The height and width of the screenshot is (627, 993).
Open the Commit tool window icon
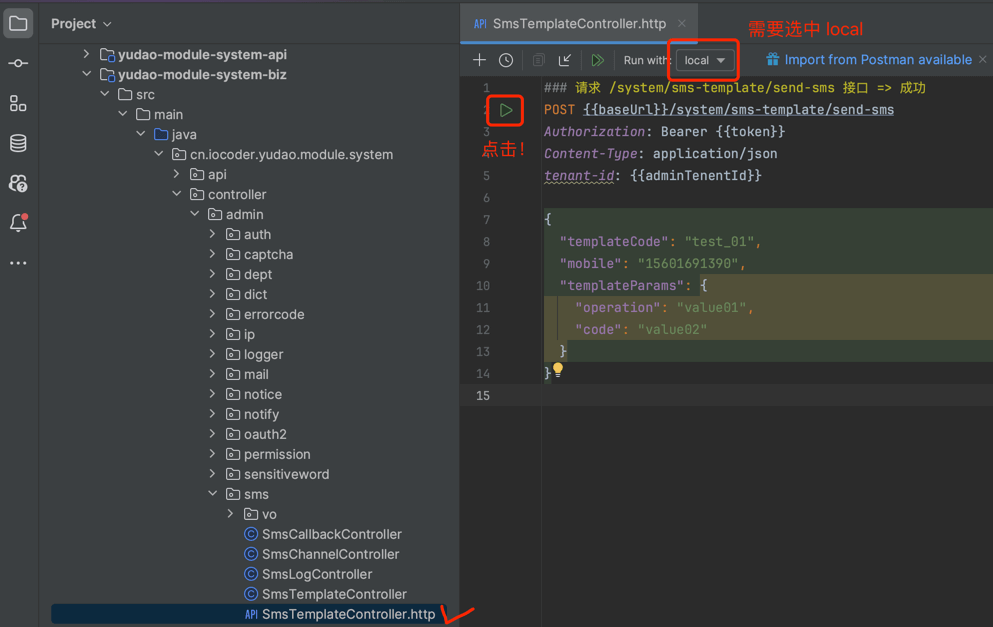tap(18, 63)
